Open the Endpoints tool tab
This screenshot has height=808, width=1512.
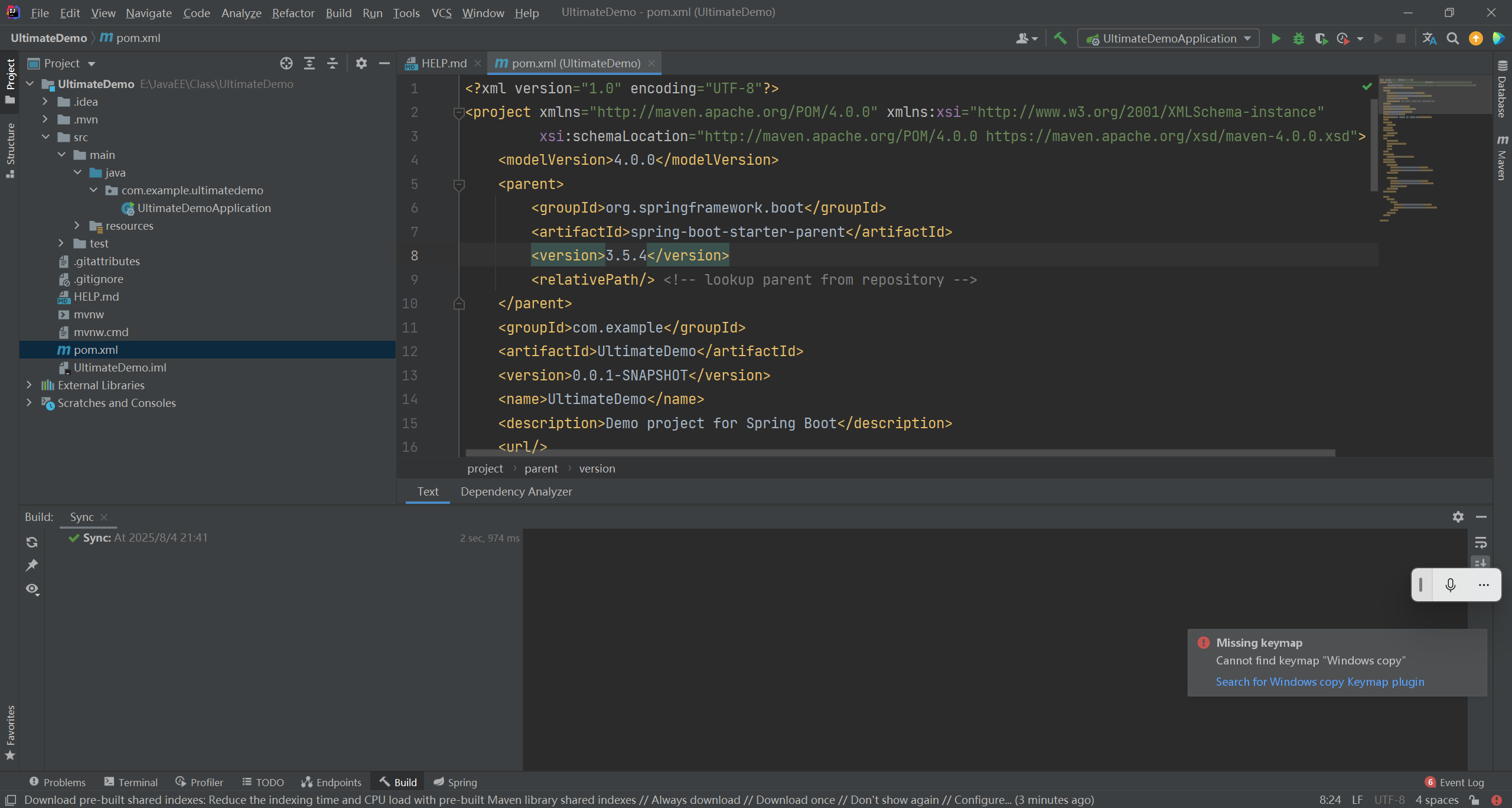pyautogui.click(x=331, y=782)
